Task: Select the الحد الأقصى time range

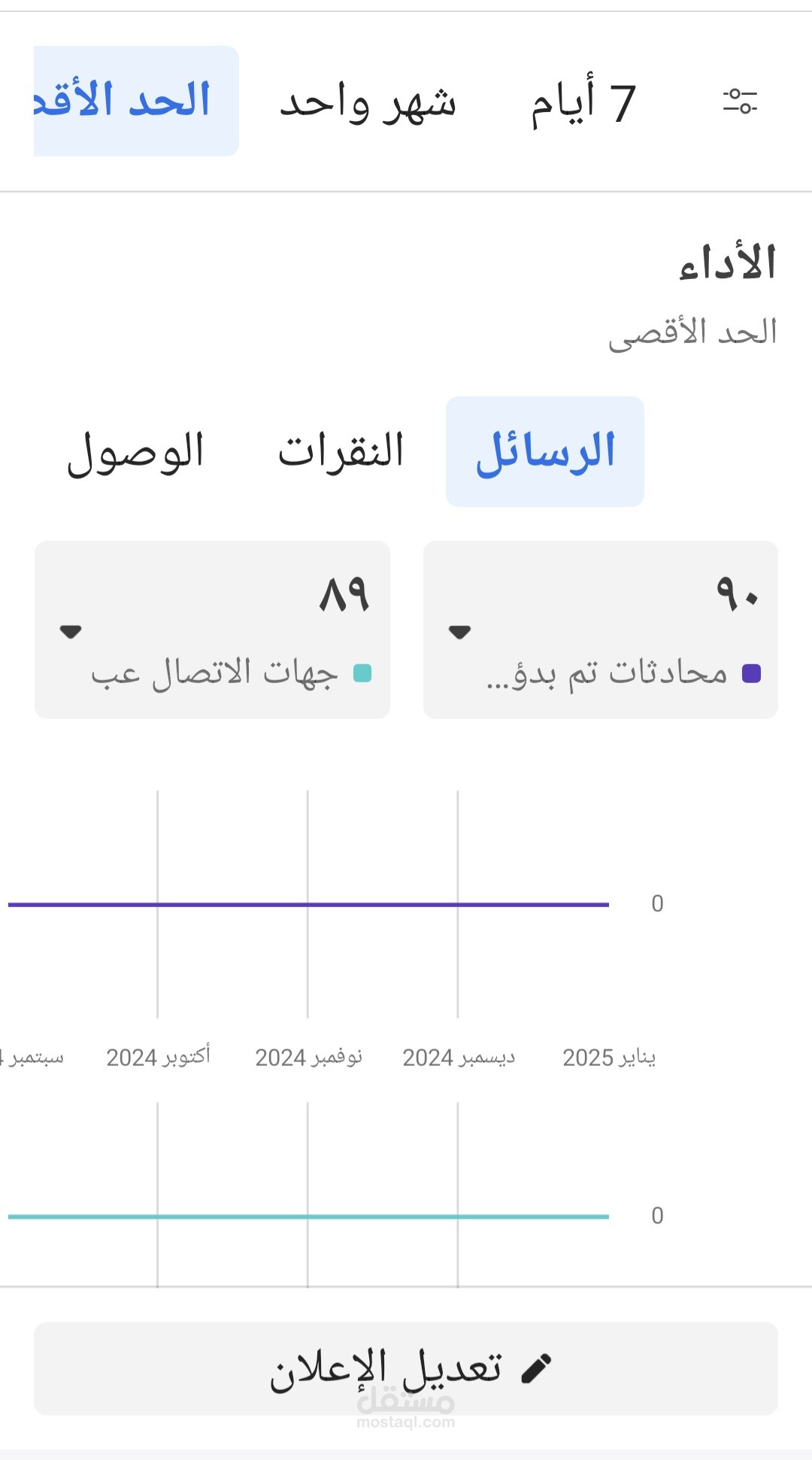Action: [x=135, y=101]
